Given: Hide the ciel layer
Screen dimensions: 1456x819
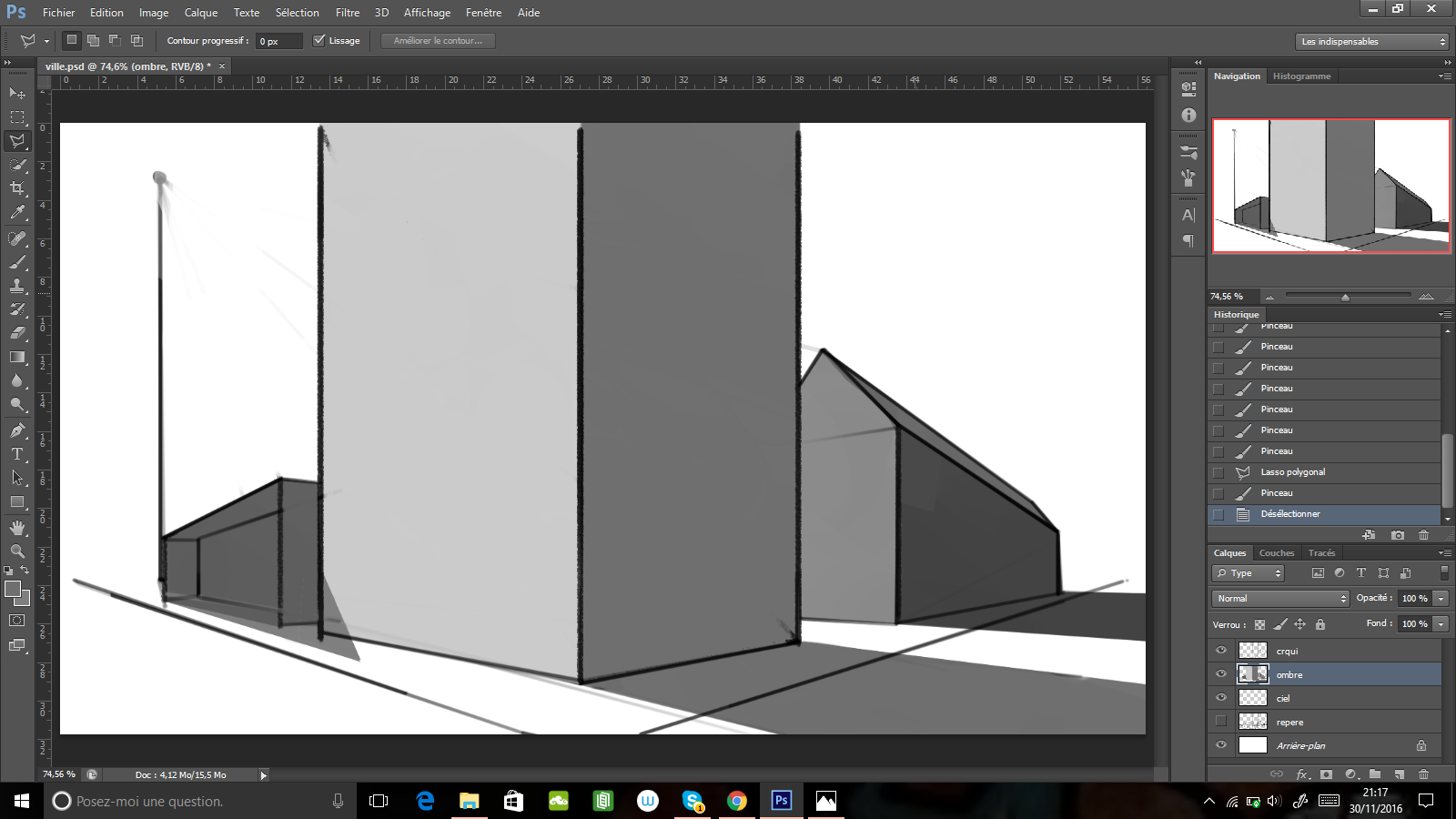Looking at the screenshot, I should click(1220, 697).
